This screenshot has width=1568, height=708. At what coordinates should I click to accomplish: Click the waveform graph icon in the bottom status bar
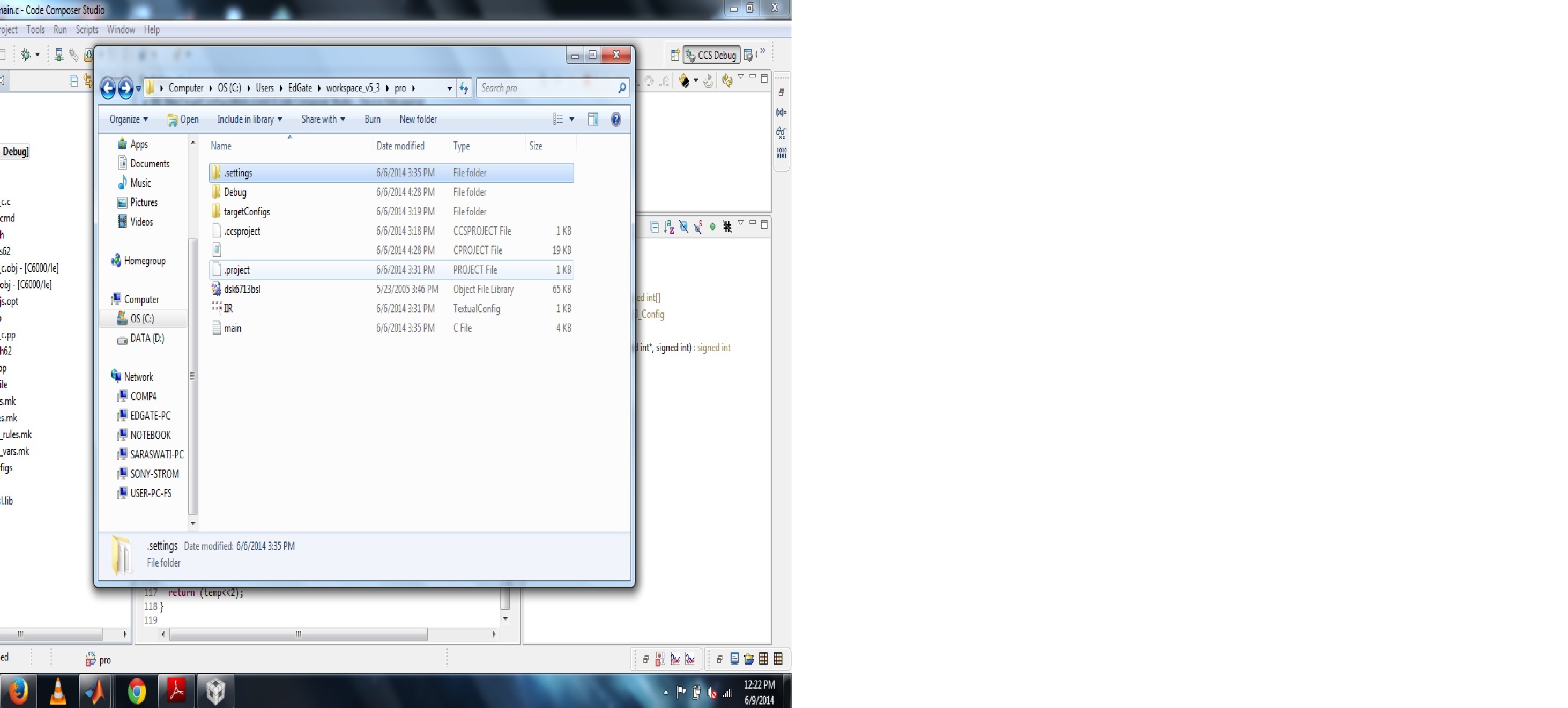[x=676, y=659]
